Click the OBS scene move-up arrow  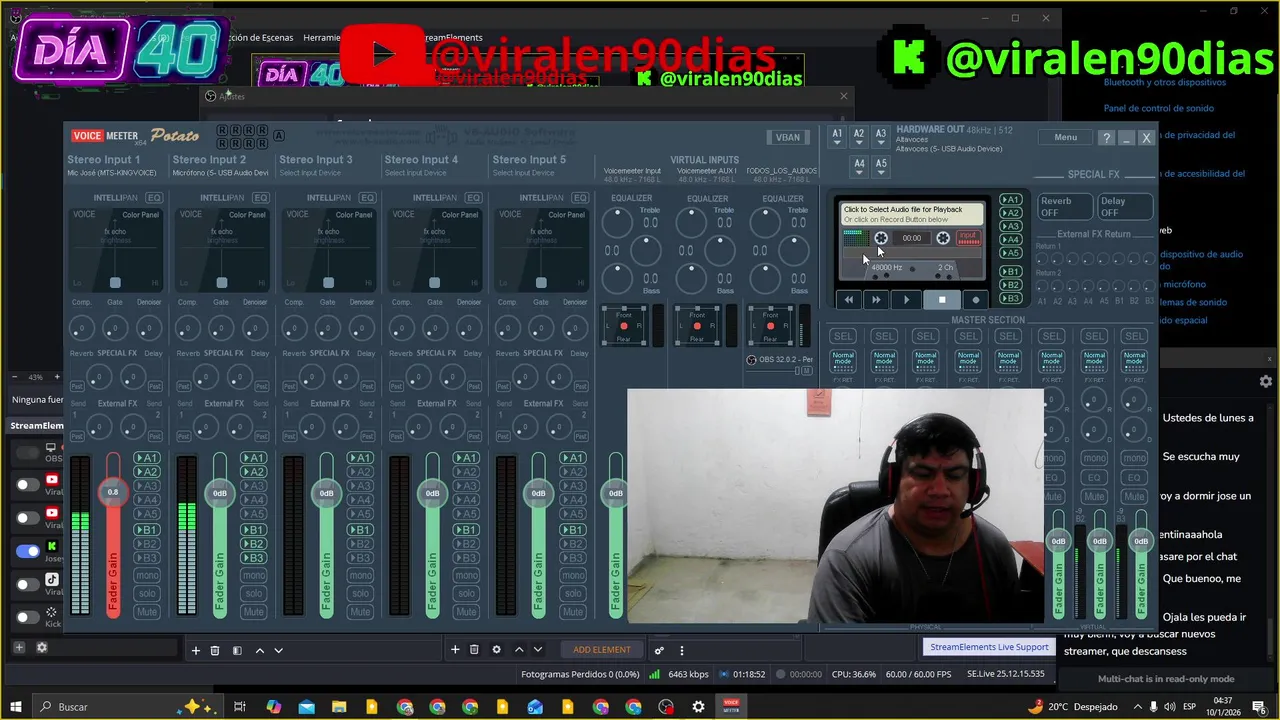coord(260,650)
